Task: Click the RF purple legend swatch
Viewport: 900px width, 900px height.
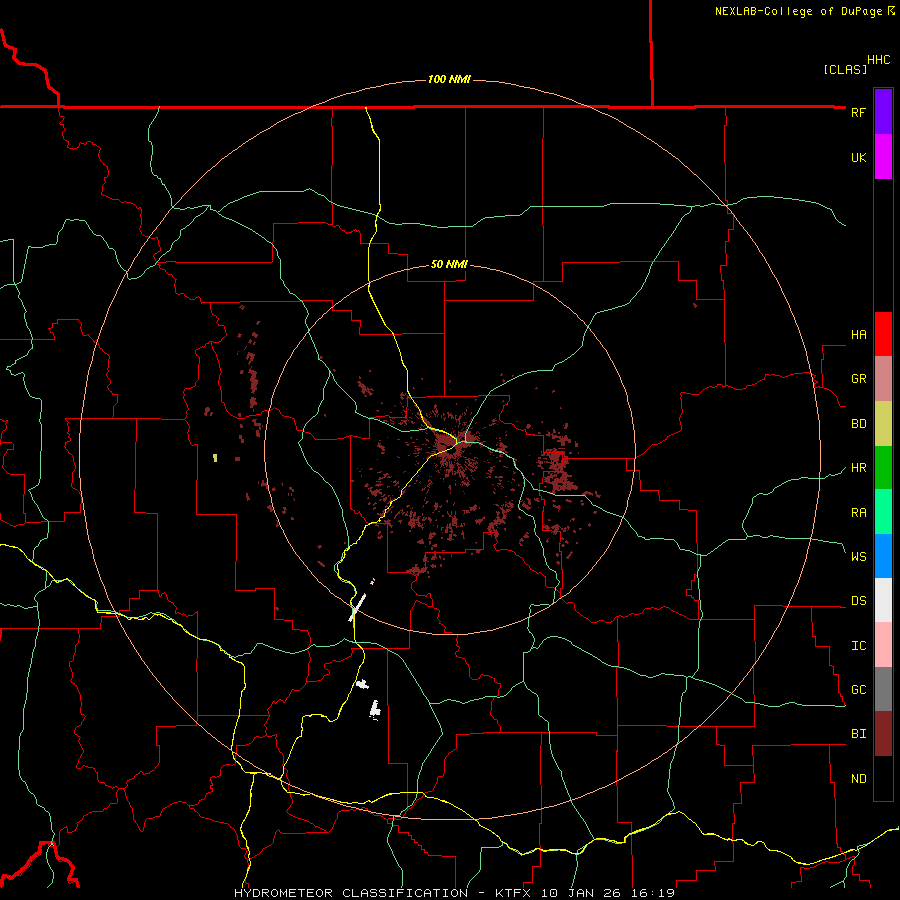Action: (883, 112)
